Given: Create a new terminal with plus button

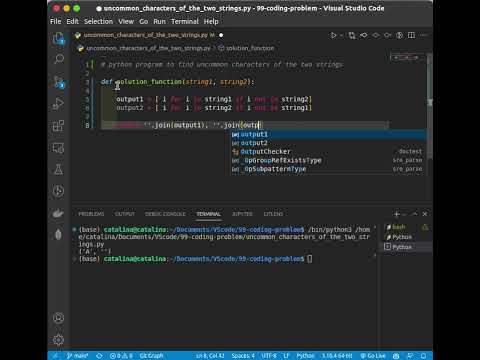Looking at the screenshot, I should coord(397,214).
